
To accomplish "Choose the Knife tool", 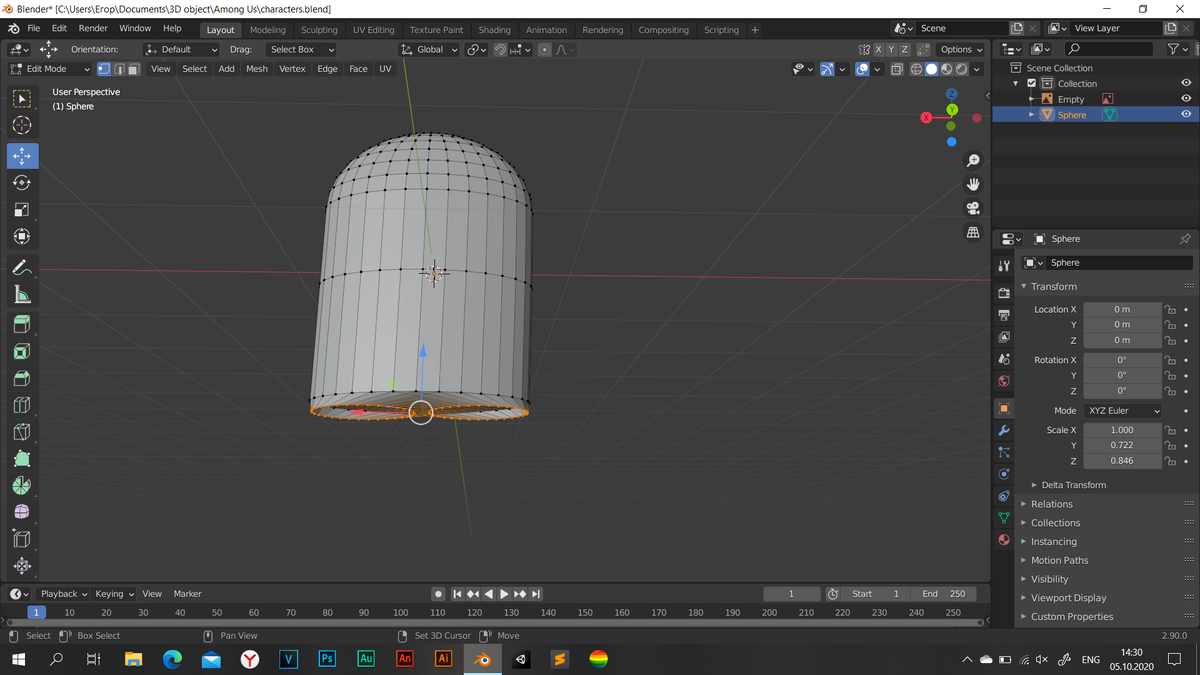I will (x=22, y=432).
